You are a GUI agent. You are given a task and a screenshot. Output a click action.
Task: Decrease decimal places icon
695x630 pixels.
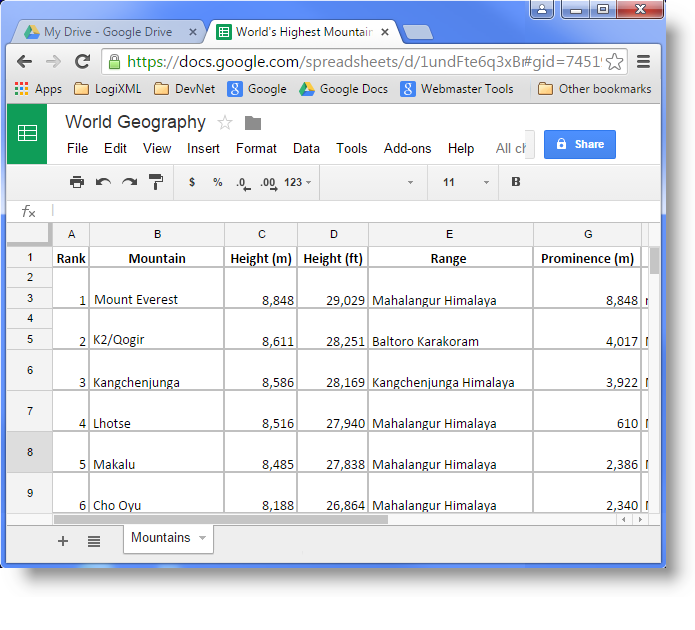pyautogui.click(x=242, y=182)
